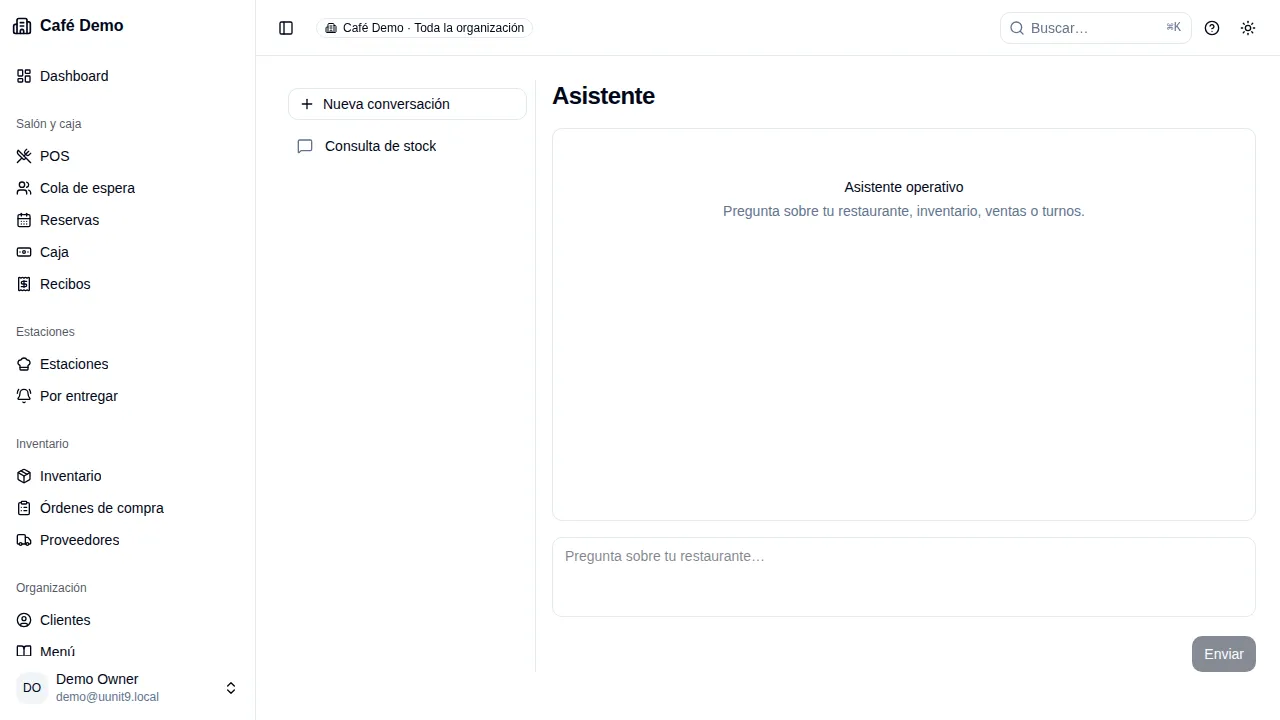
Task: Open Caja in the sidebar
Action: tap(128, 252)
